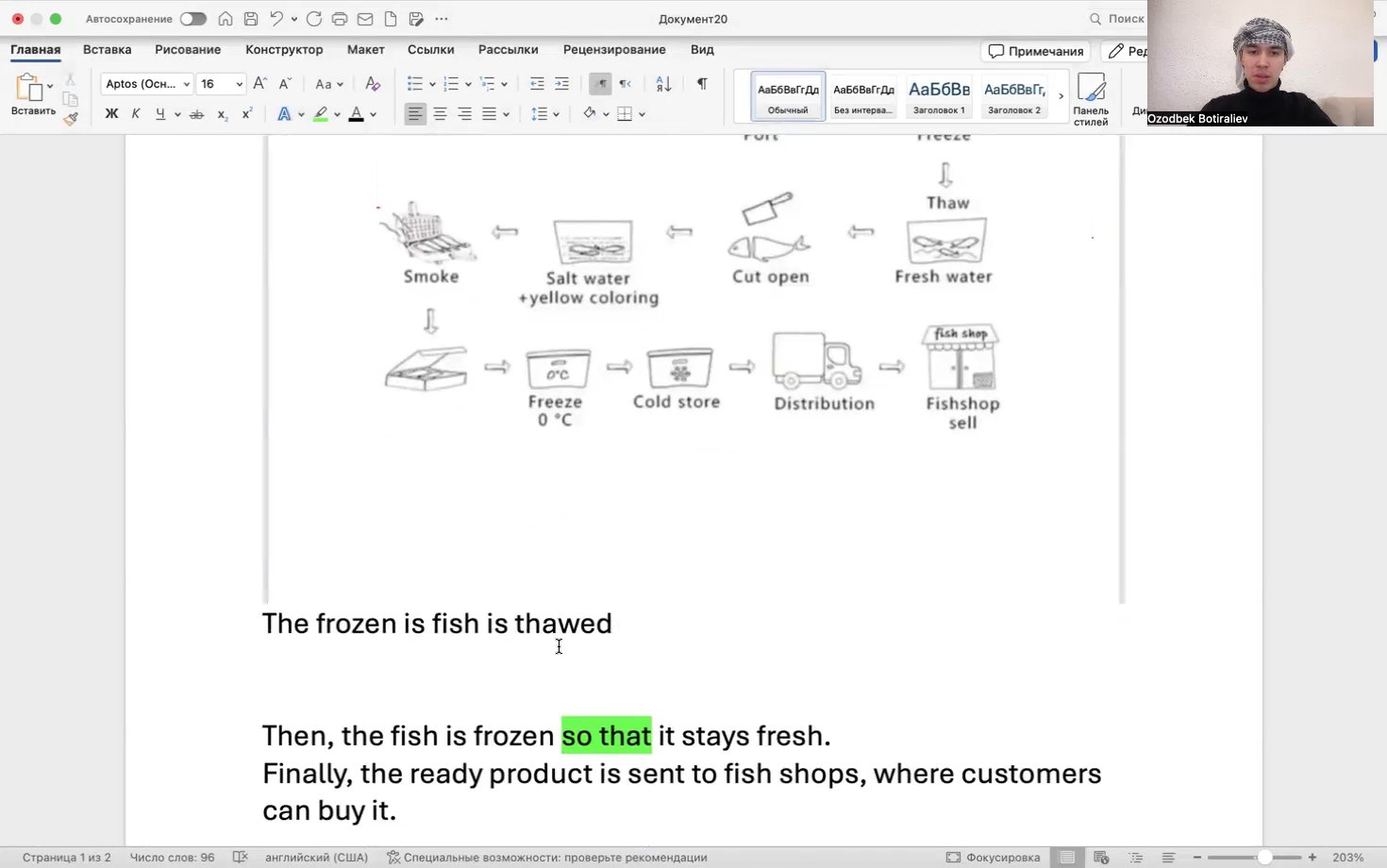The width and height of the screenshot is (1387, 868).
Task: Open the Styles Pane panel
Action: (1091, 98)
